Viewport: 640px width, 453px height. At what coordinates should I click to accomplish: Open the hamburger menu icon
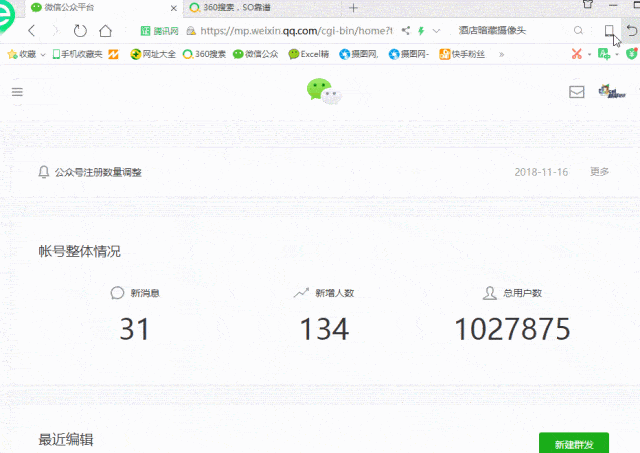17,92
